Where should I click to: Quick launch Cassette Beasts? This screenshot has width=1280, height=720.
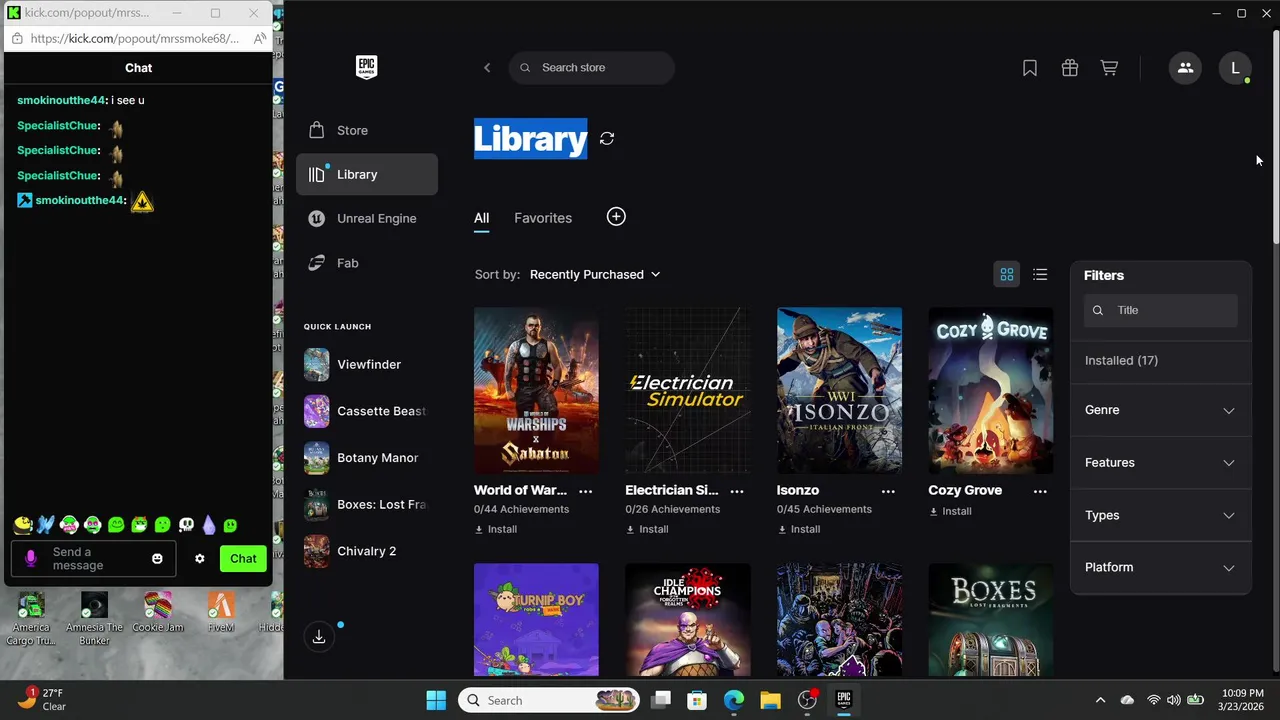367,411
